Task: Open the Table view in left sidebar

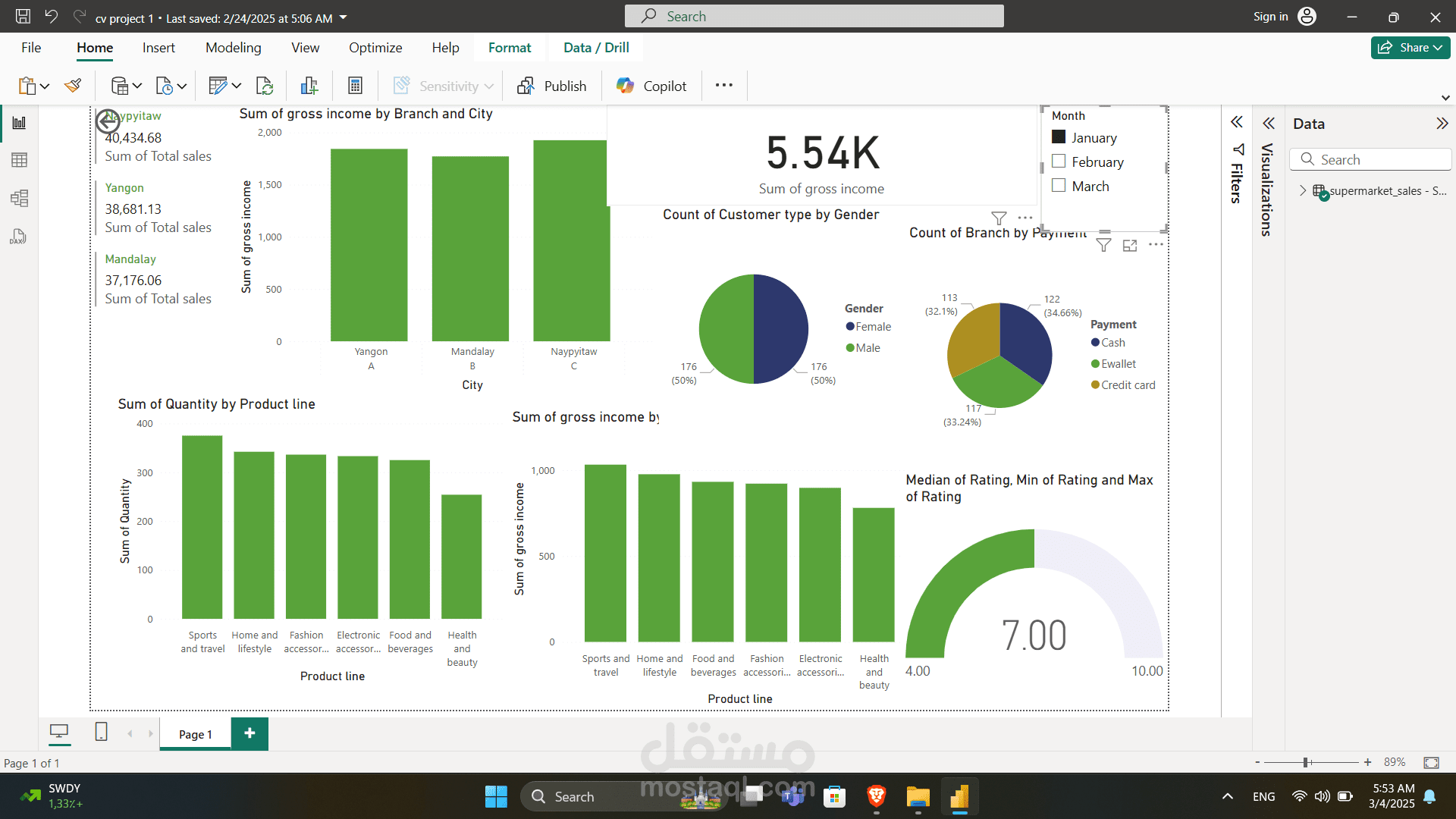Action: click(20, 160)
